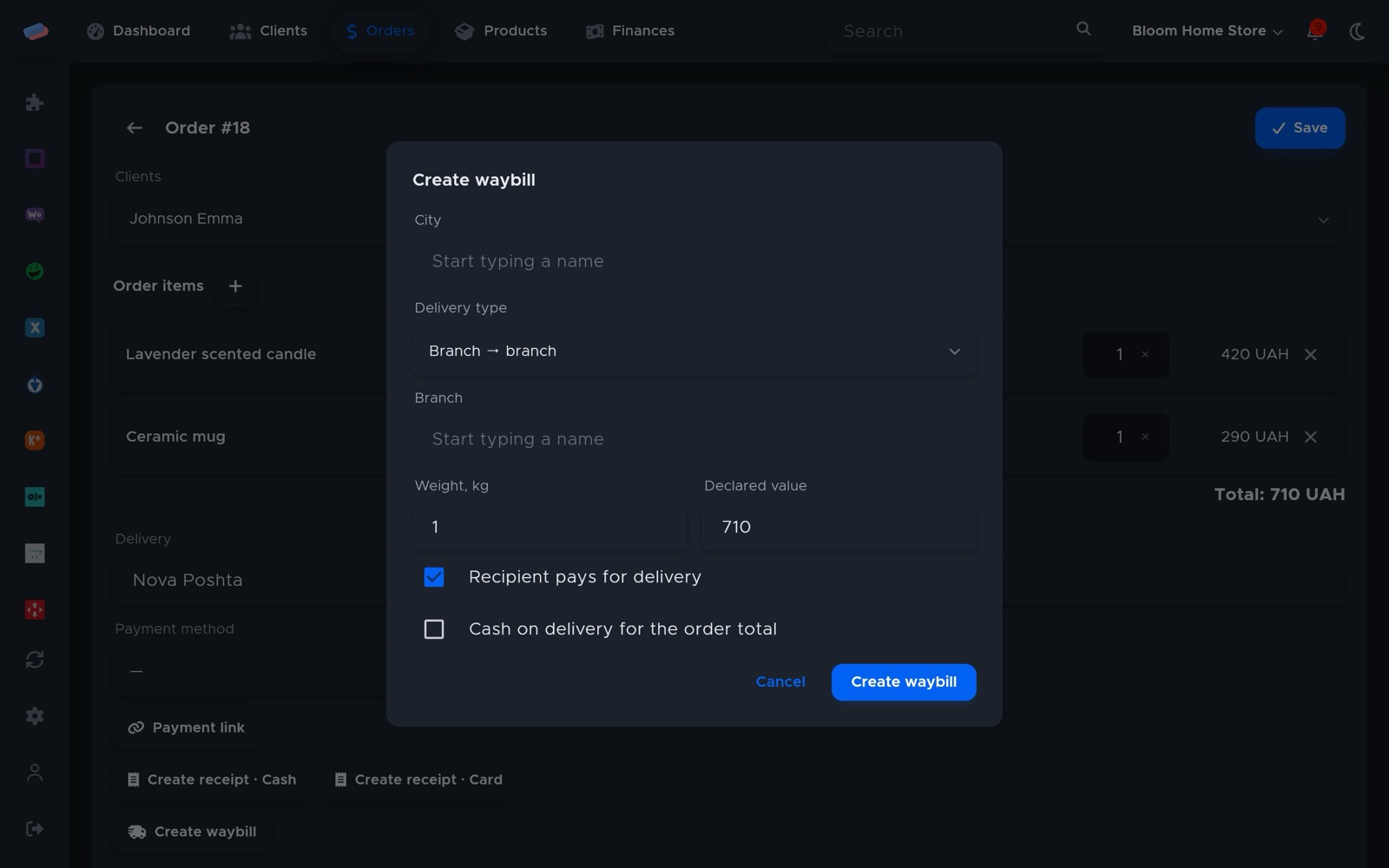Expand the Clients dropdown chevron

[x=1323, y=220]
